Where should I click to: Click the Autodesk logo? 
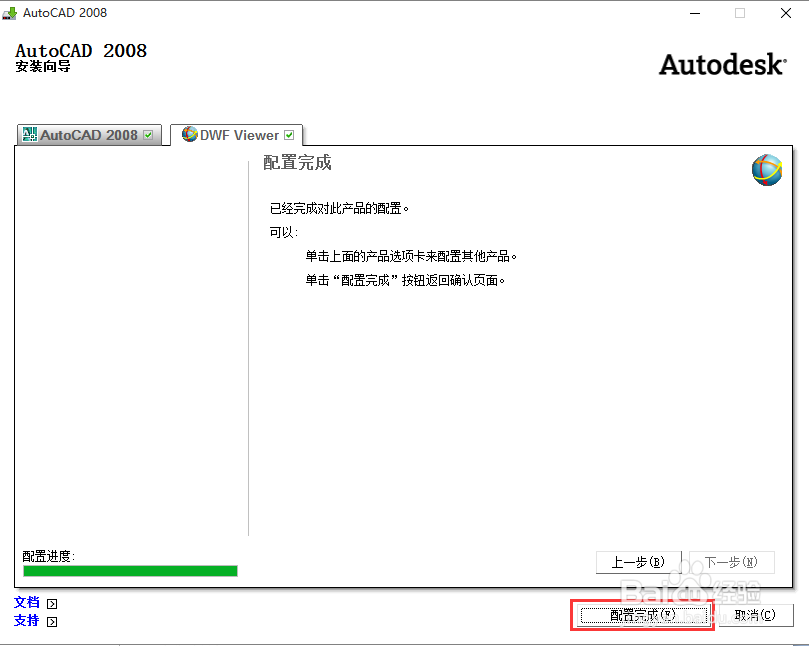coord(722,64)
